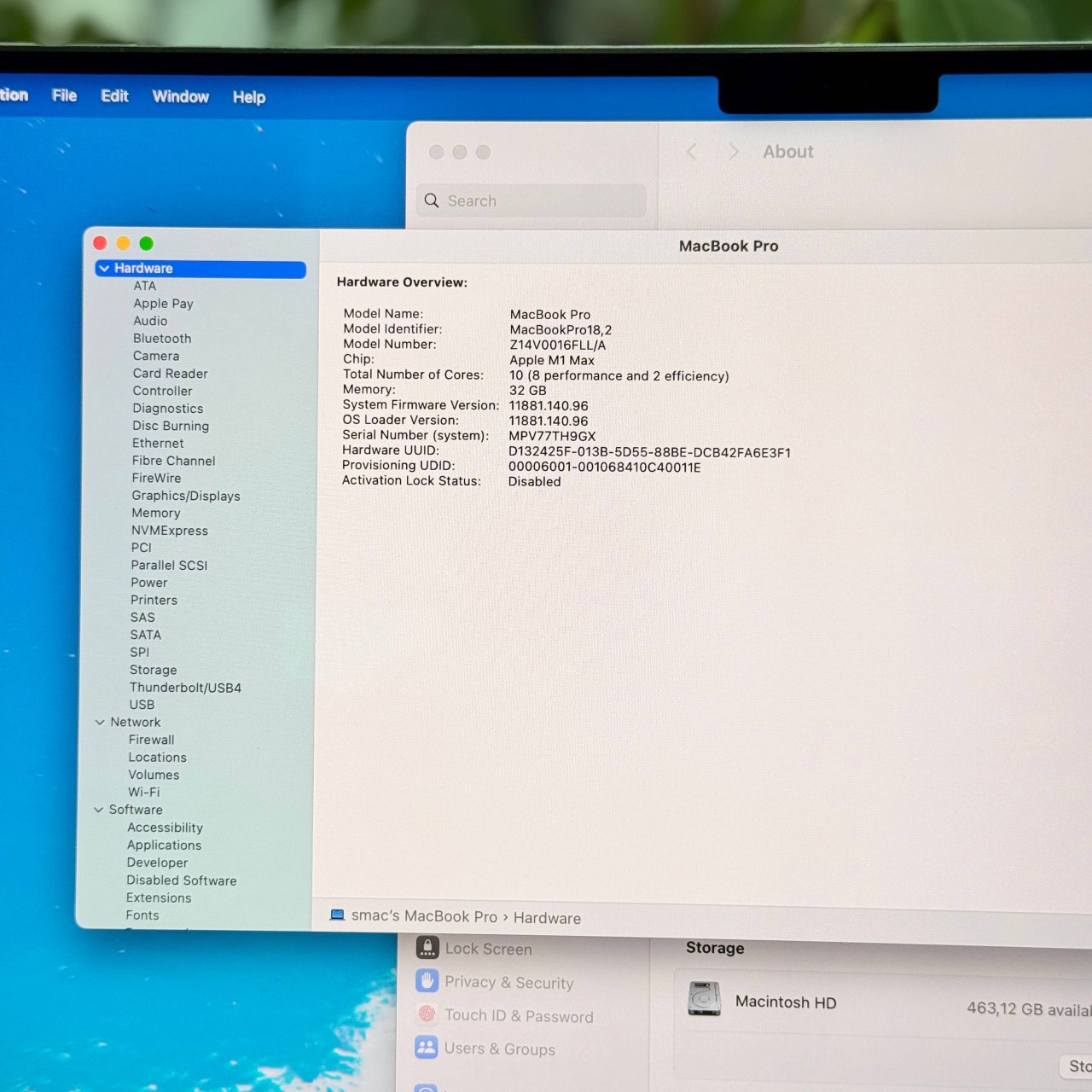
Task: Collapse the Software section
Action: [99, 810]
